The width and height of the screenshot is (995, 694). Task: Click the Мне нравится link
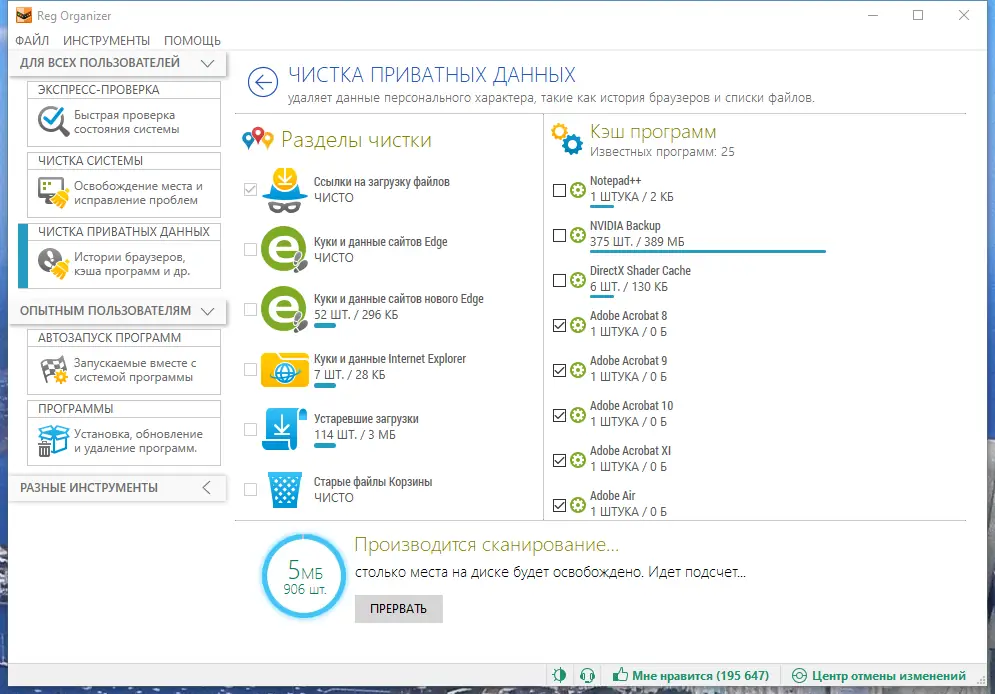click(x=701, y=676)
